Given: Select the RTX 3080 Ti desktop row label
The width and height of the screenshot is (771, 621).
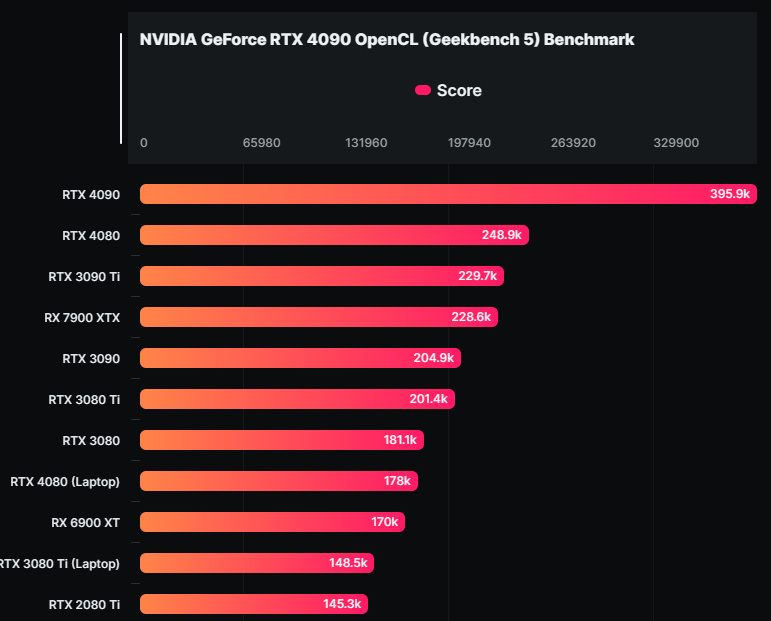Looking at the screenshot, I should point(84,399).
